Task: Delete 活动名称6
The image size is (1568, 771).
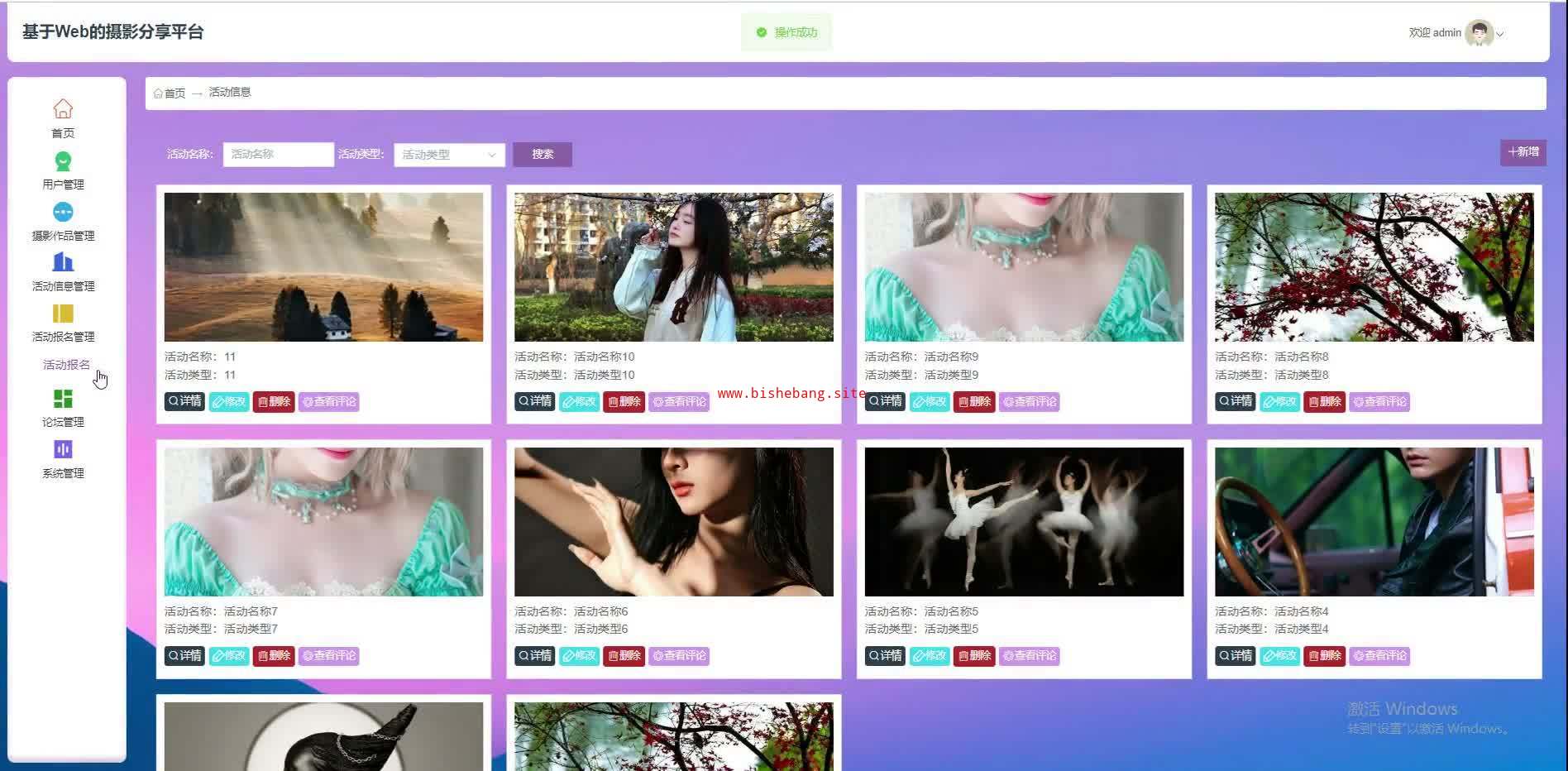Action: click(624, 656)
